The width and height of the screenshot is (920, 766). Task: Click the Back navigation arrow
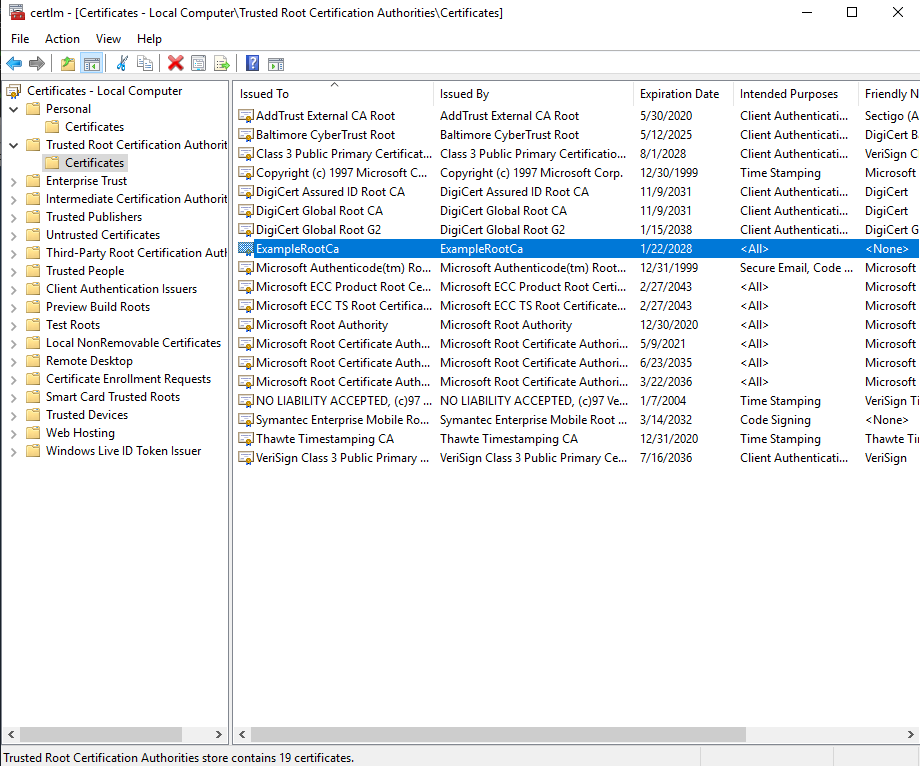tap(14, 63)
